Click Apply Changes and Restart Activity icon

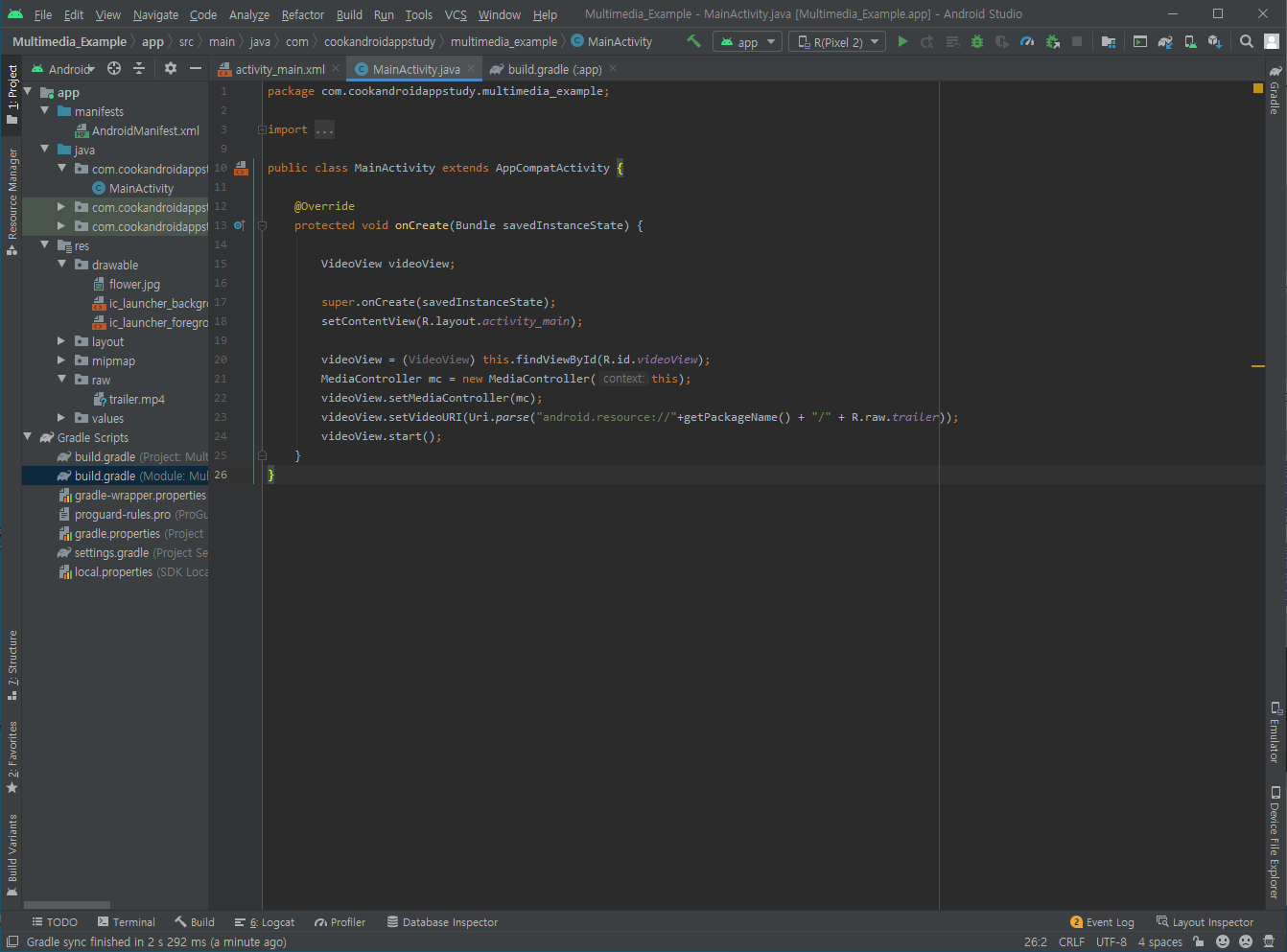pyautogui.click(x=927, y=41)
